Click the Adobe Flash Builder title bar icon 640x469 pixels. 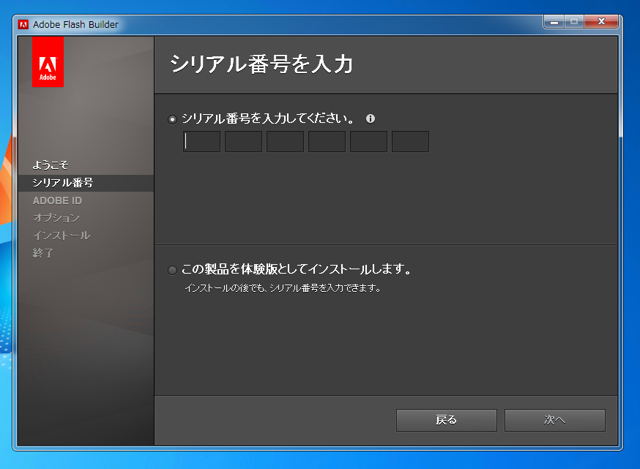23,24
